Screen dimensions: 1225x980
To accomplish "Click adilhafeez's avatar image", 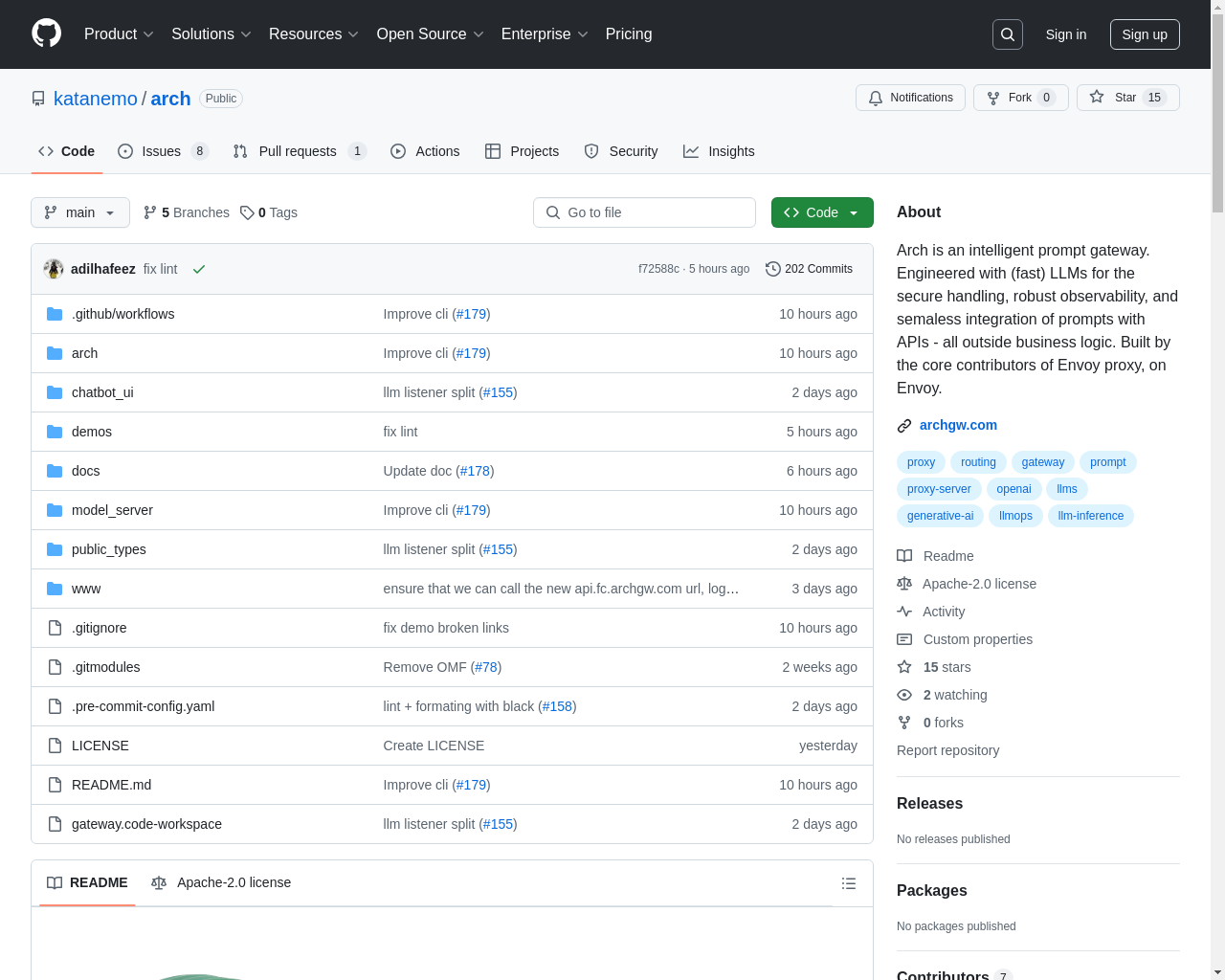I will pos(54,269).
